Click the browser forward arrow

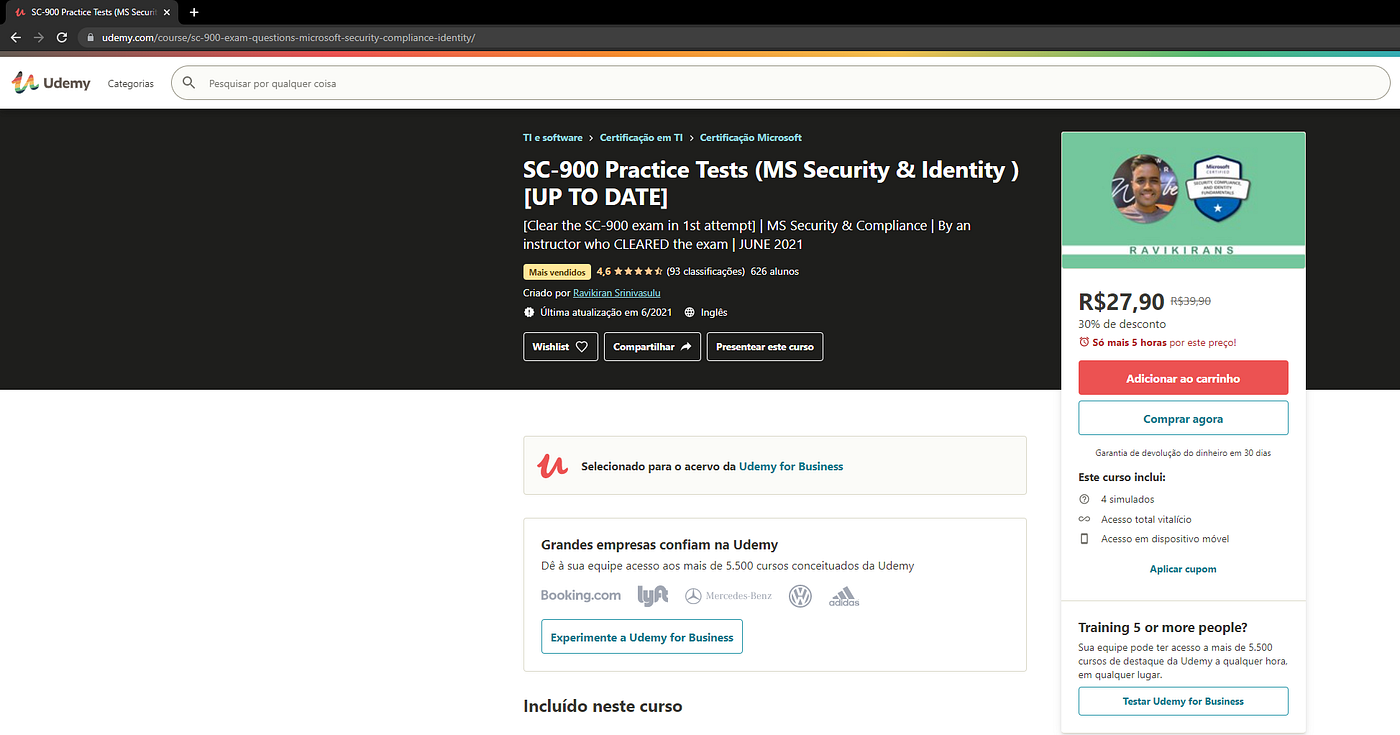[x=38, y=37]
